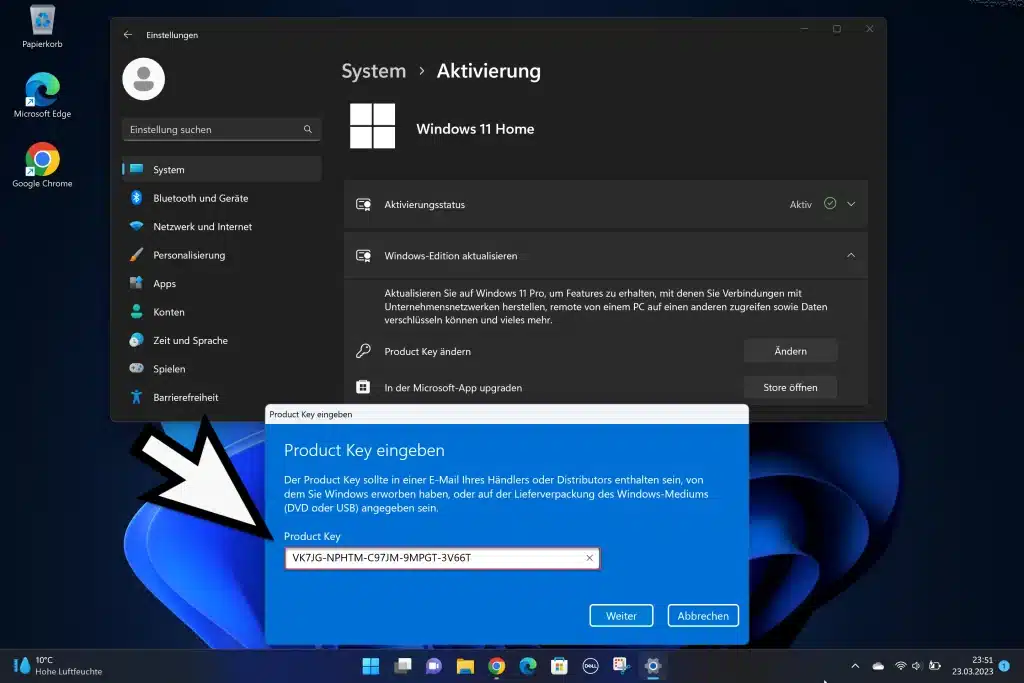Click the store icon beside Microsoft-App upgraden

(x=363, y=387)
